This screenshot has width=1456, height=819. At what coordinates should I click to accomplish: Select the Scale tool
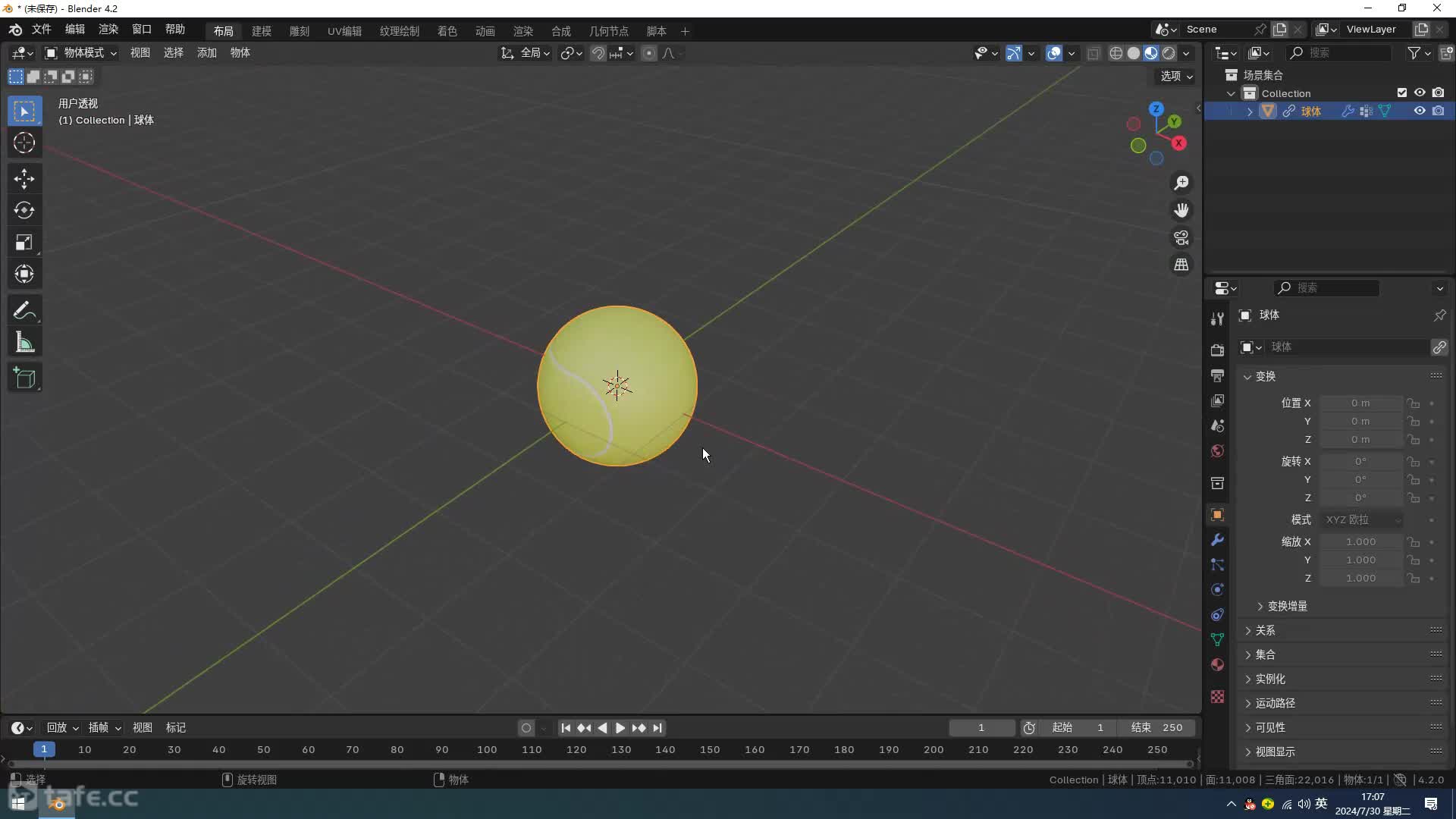[x=24, y=242]
